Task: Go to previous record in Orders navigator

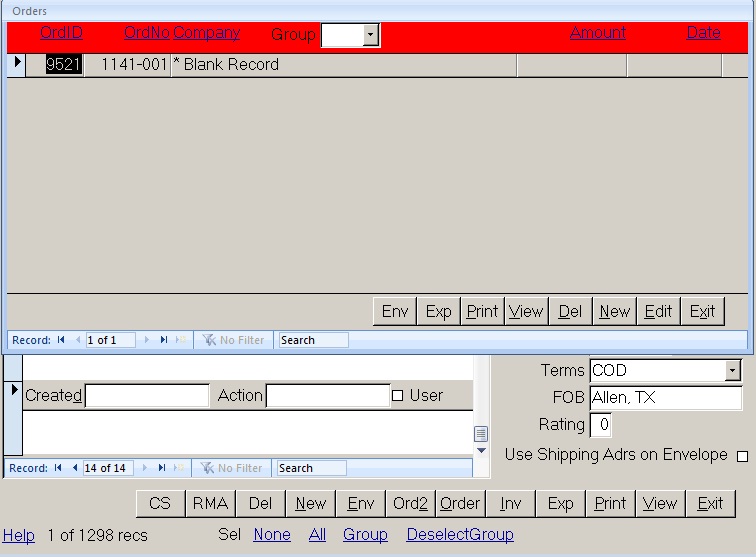Action: pyautogui.click(x=77, y=340)
